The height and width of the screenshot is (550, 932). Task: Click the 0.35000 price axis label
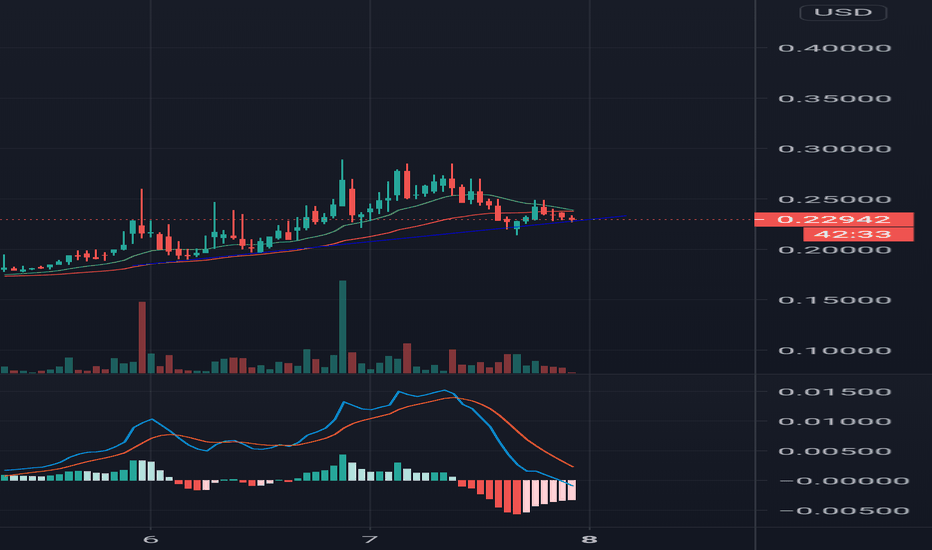pyautogui.click(x=835, y=99)
